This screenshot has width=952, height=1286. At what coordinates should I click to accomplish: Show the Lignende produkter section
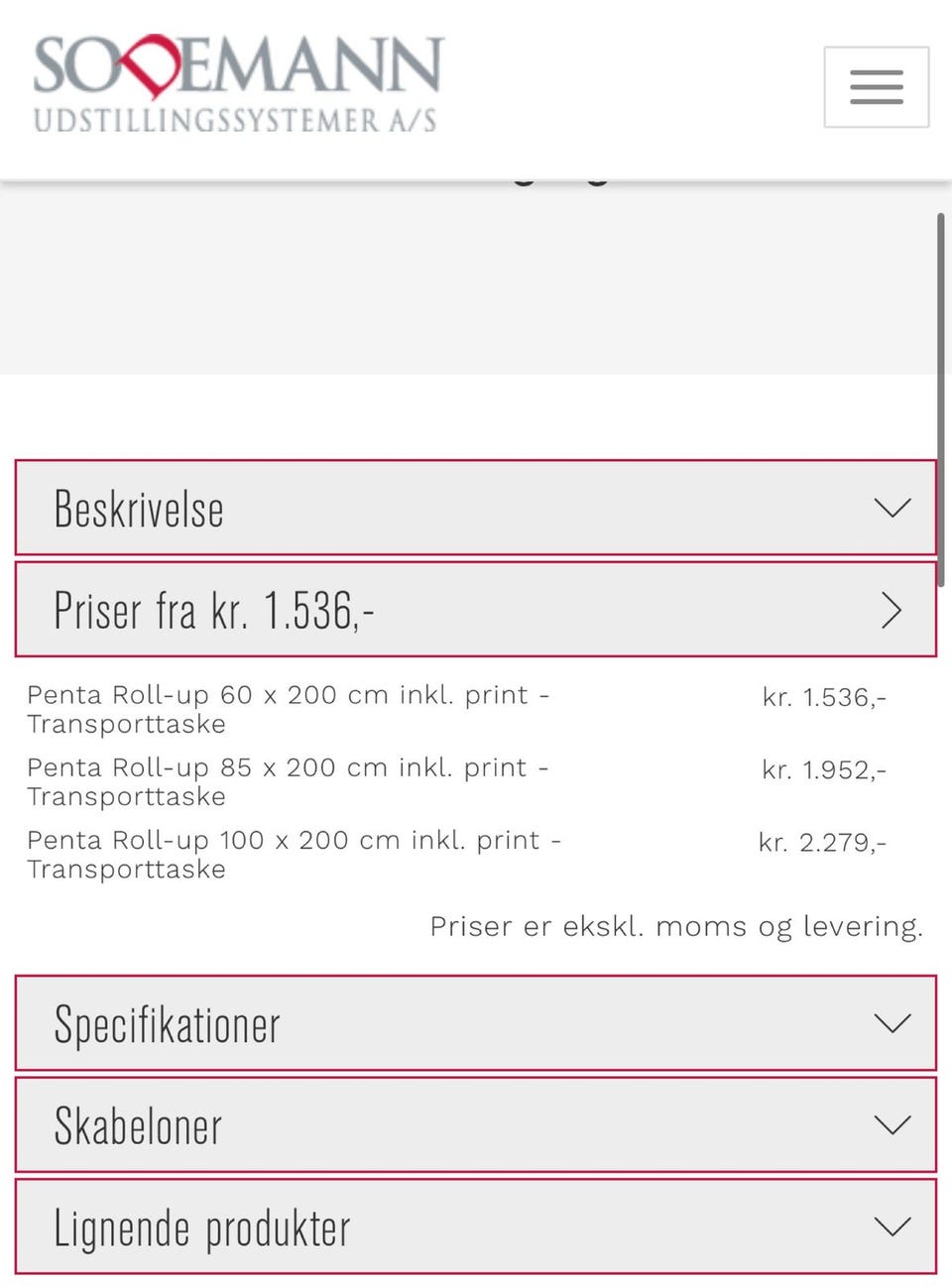[202, 1228]
